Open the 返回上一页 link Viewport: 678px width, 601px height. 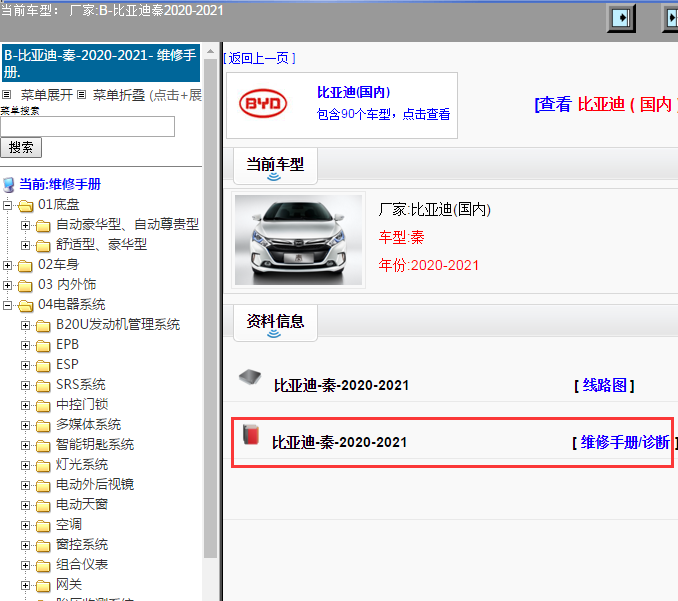259,58
